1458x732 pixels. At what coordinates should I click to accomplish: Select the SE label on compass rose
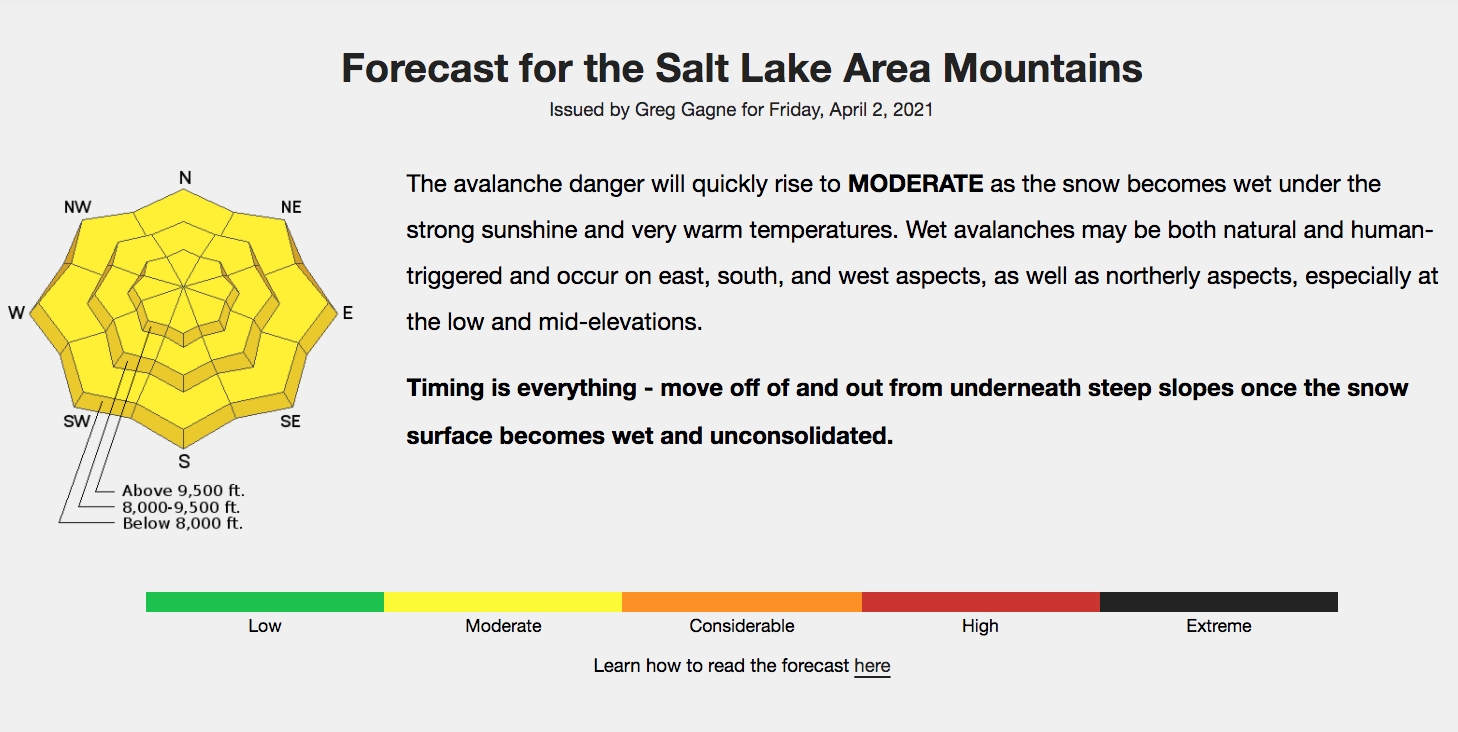(x=290, y=421)
